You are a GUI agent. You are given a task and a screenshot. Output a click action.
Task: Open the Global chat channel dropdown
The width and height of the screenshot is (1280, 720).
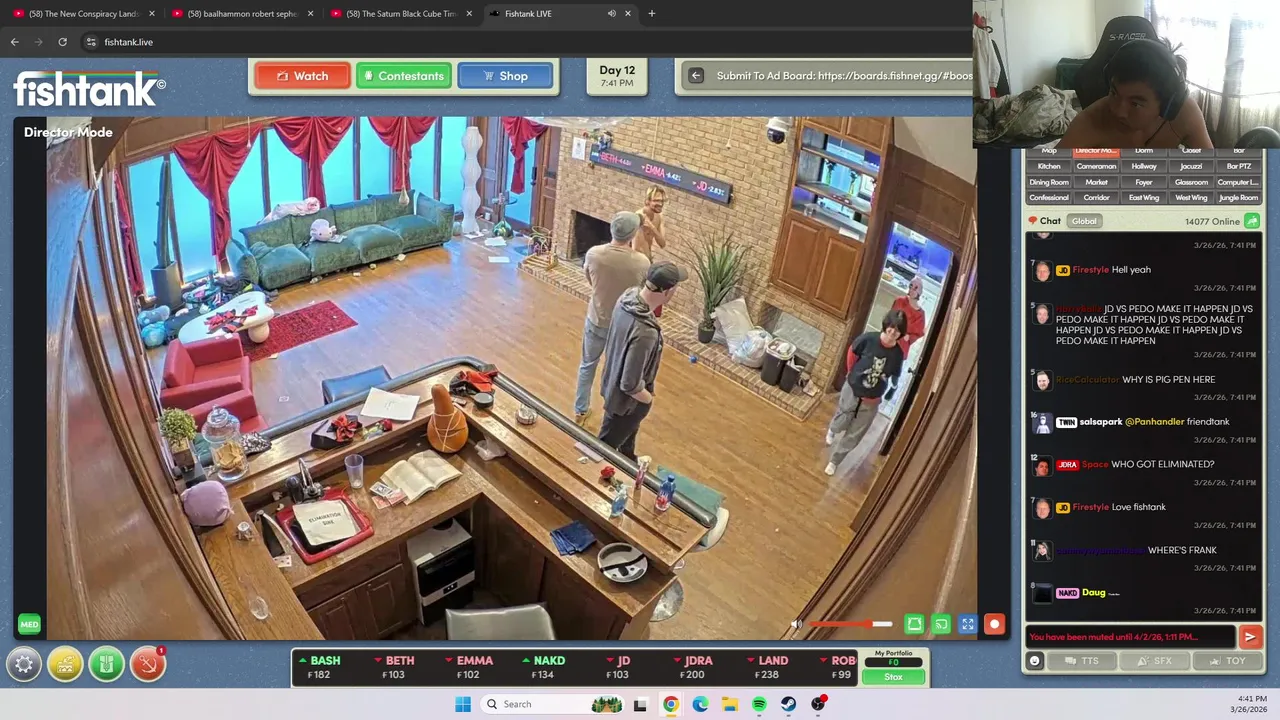[1084, 221]
